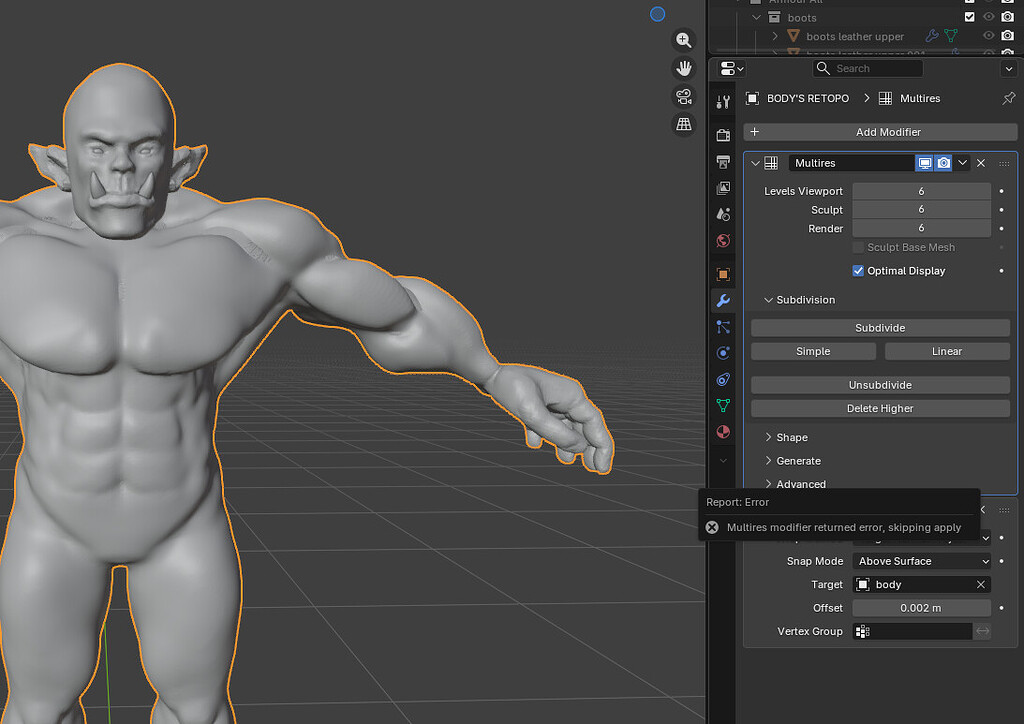1024x724 pixels.
Task: Open the Object Constraints properties tab
Action: coord(723,379)
